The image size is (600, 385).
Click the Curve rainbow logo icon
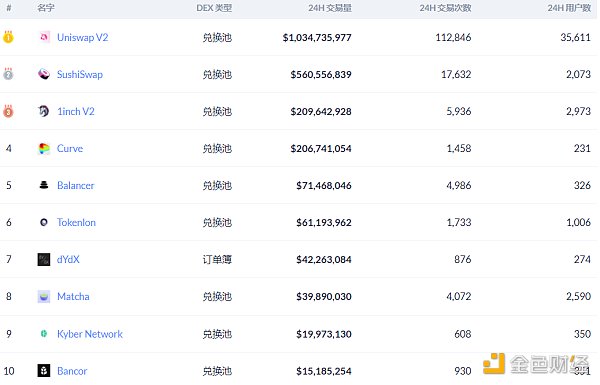[44, 148]
